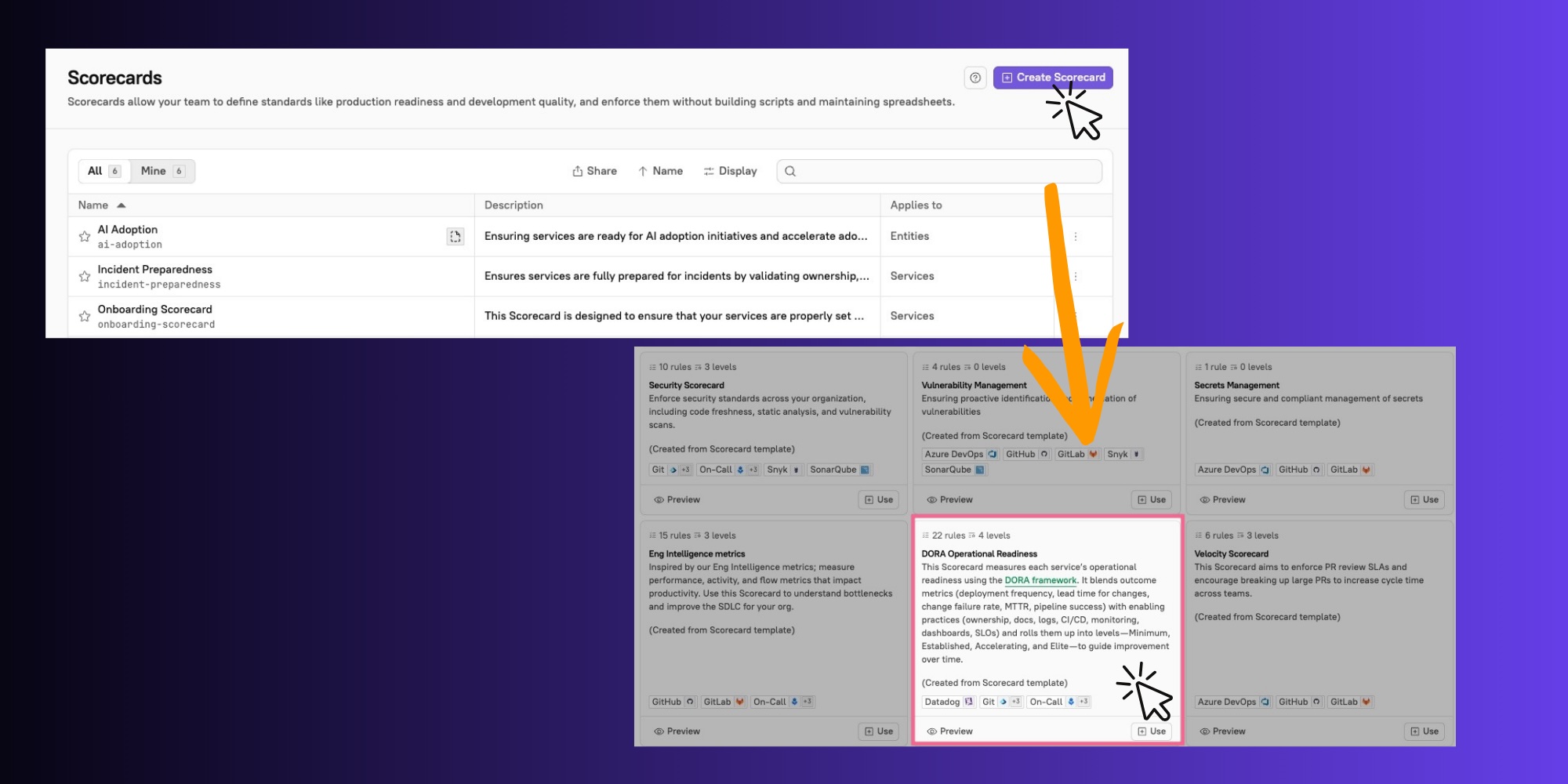
Task: Focus the scorecard search field
Action: coord(939,171)
